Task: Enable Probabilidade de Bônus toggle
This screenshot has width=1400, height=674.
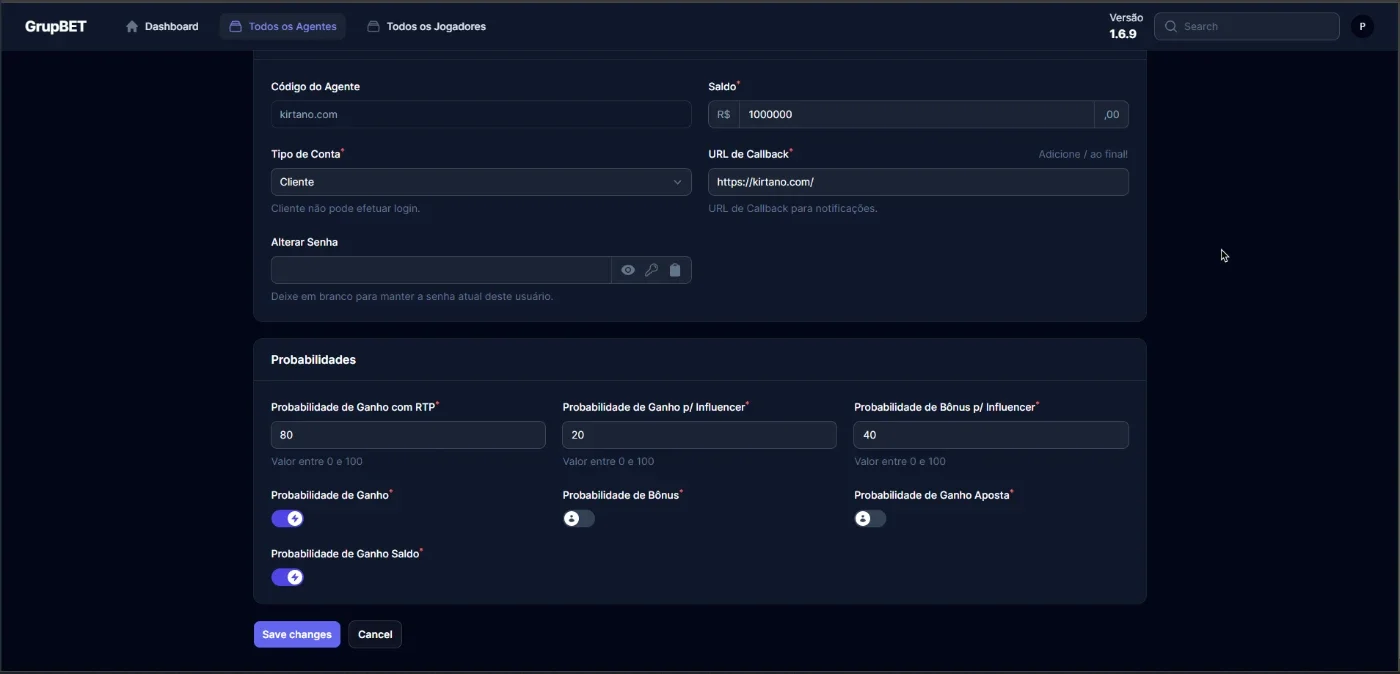Action: (579, 519)
